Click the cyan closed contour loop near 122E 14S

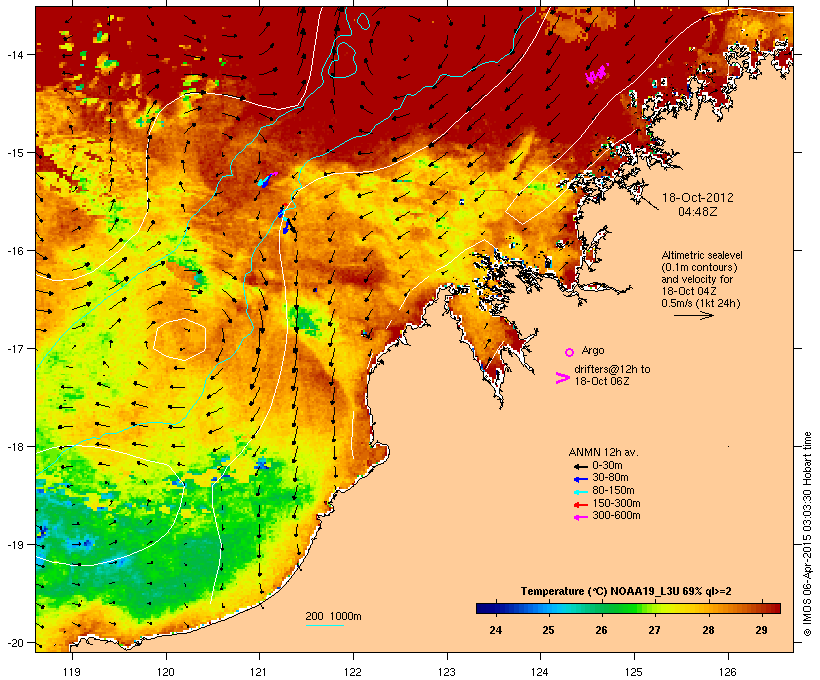click(343, 60)
